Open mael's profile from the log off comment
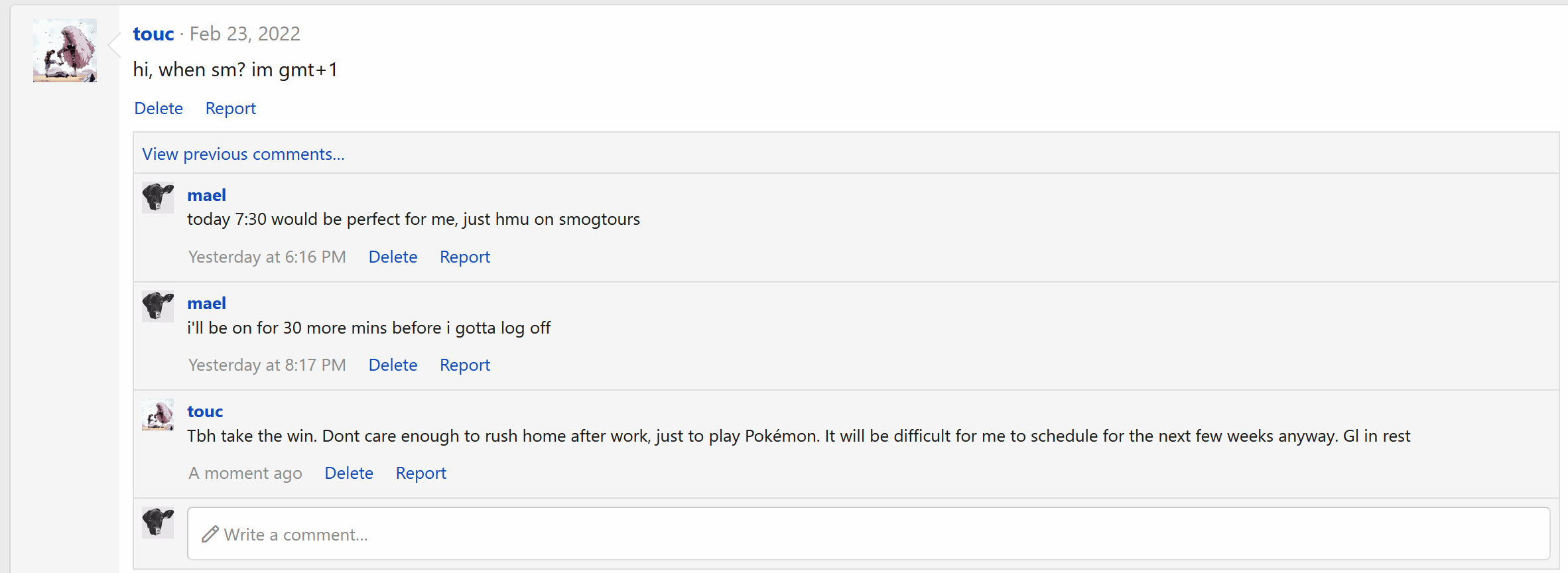This screenshot has height=573, width=1568. pyautogui.click(x=206, y=303)
